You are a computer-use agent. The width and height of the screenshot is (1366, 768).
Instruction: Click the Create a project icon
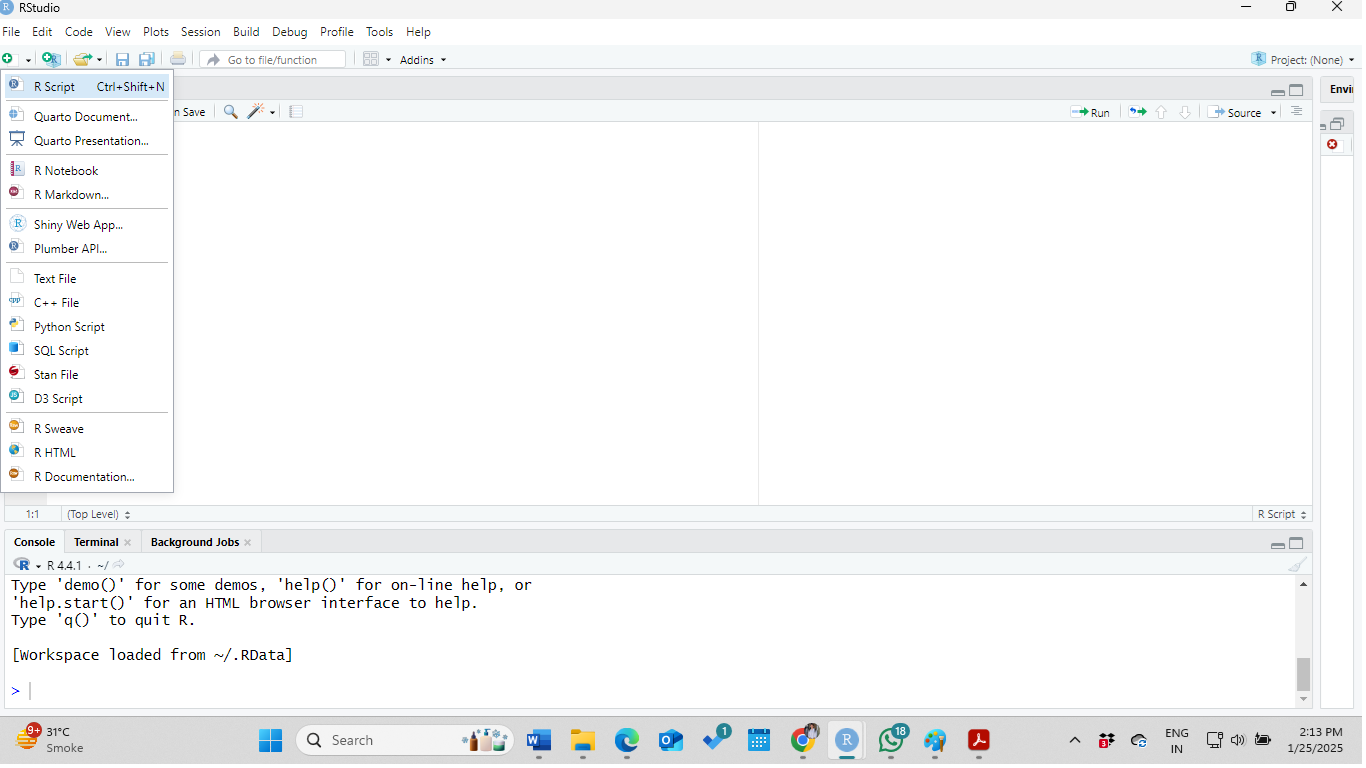(x=51, y=60)
